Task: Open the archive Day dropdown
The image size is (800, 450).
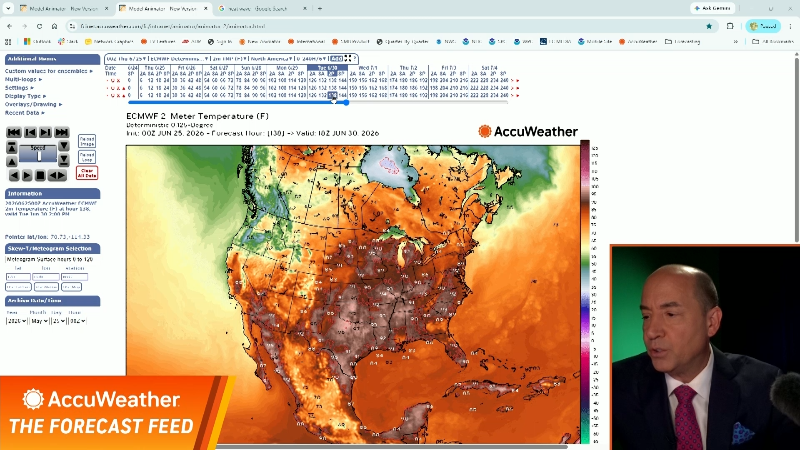Action: pos(59,321)
